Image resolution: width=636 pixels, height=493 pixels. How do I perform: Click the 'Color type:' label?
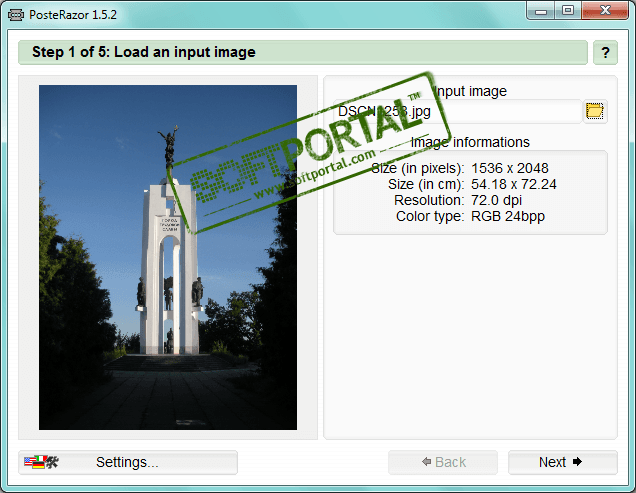[x=430, y=216]
